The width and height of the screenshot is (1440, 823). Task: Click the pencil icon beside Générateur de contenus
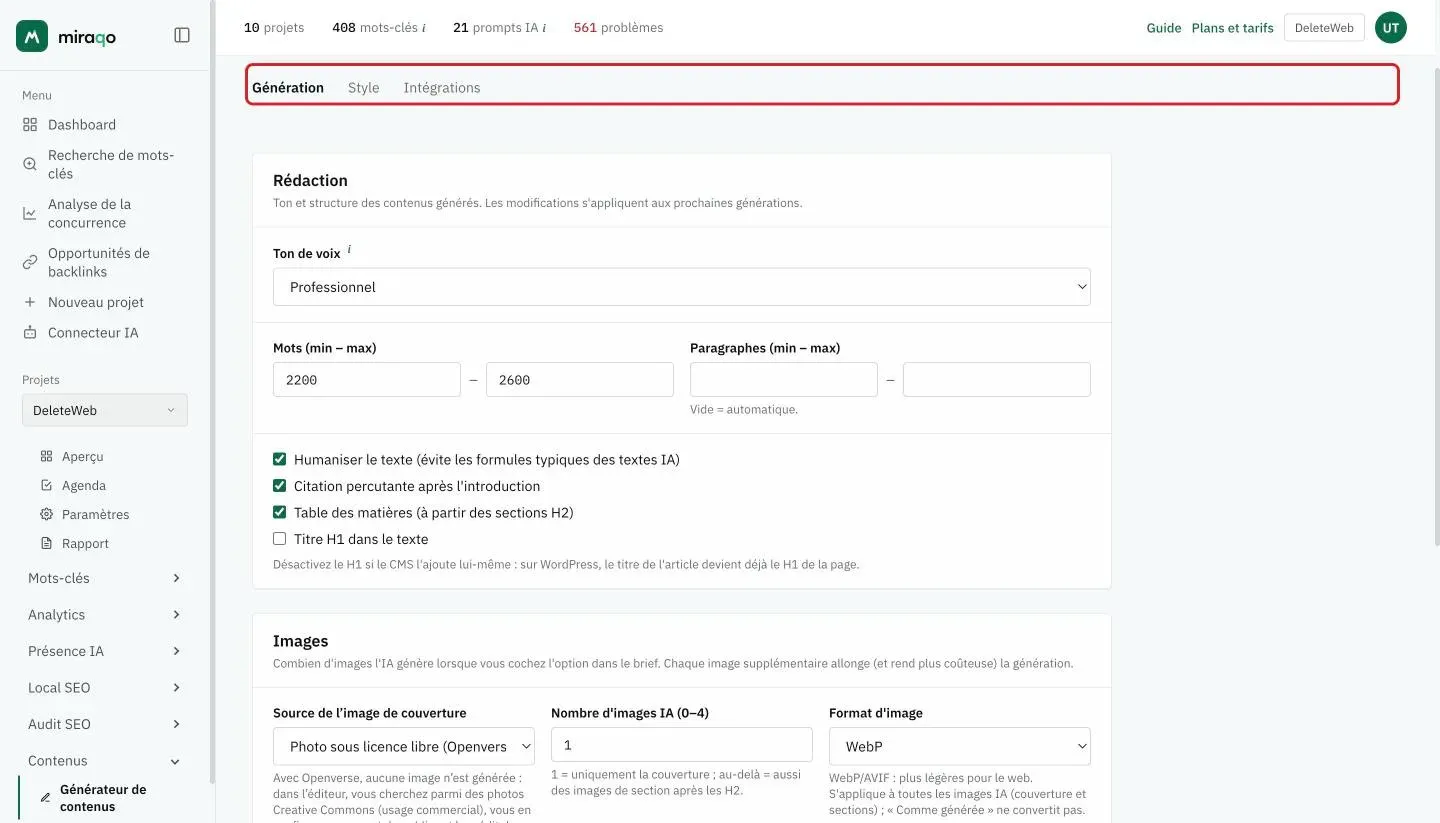45,798
